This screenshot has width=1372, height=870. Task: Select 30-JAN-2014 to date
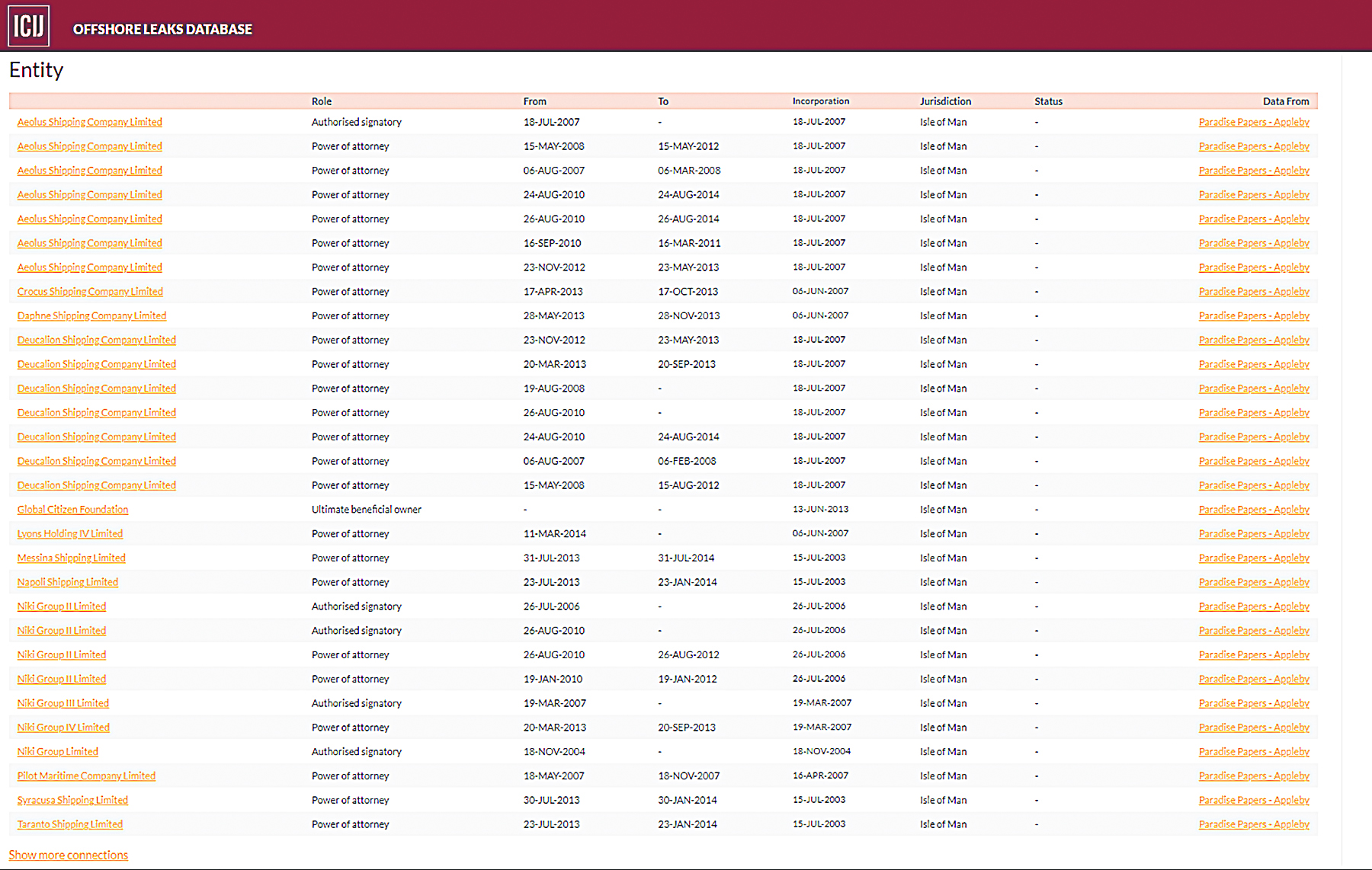(688, 801)
